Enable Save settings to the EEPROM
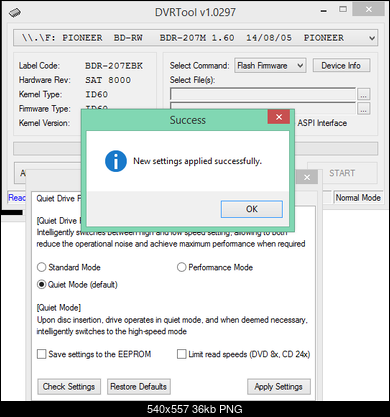Screen dimensions: 390x417 click(41, 354)
